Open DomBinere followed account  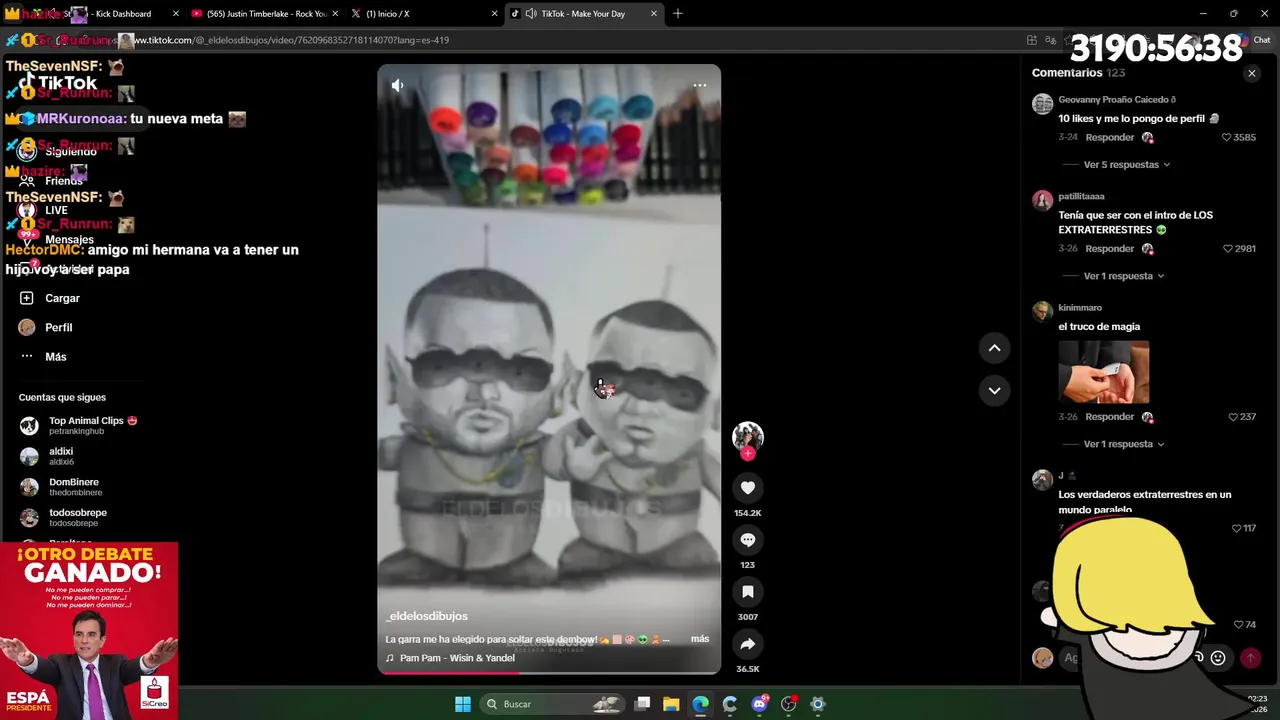tap(60, 487)
